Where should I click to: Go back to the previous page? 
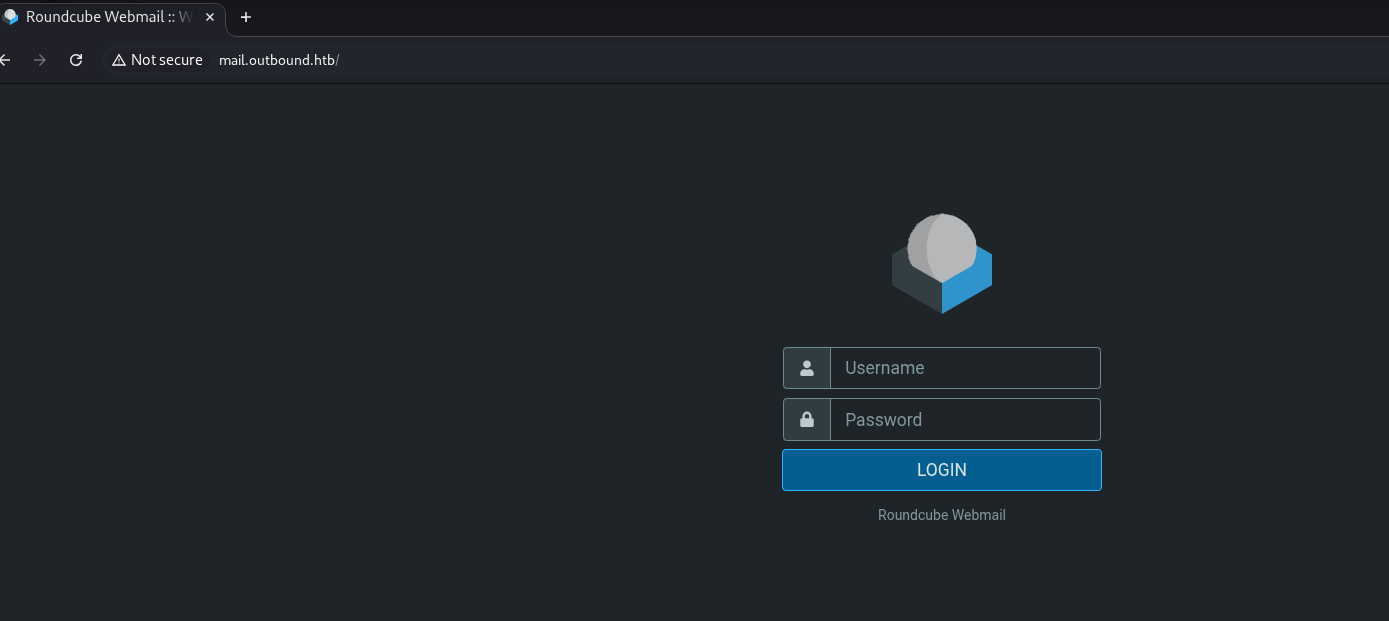point(5,60)
